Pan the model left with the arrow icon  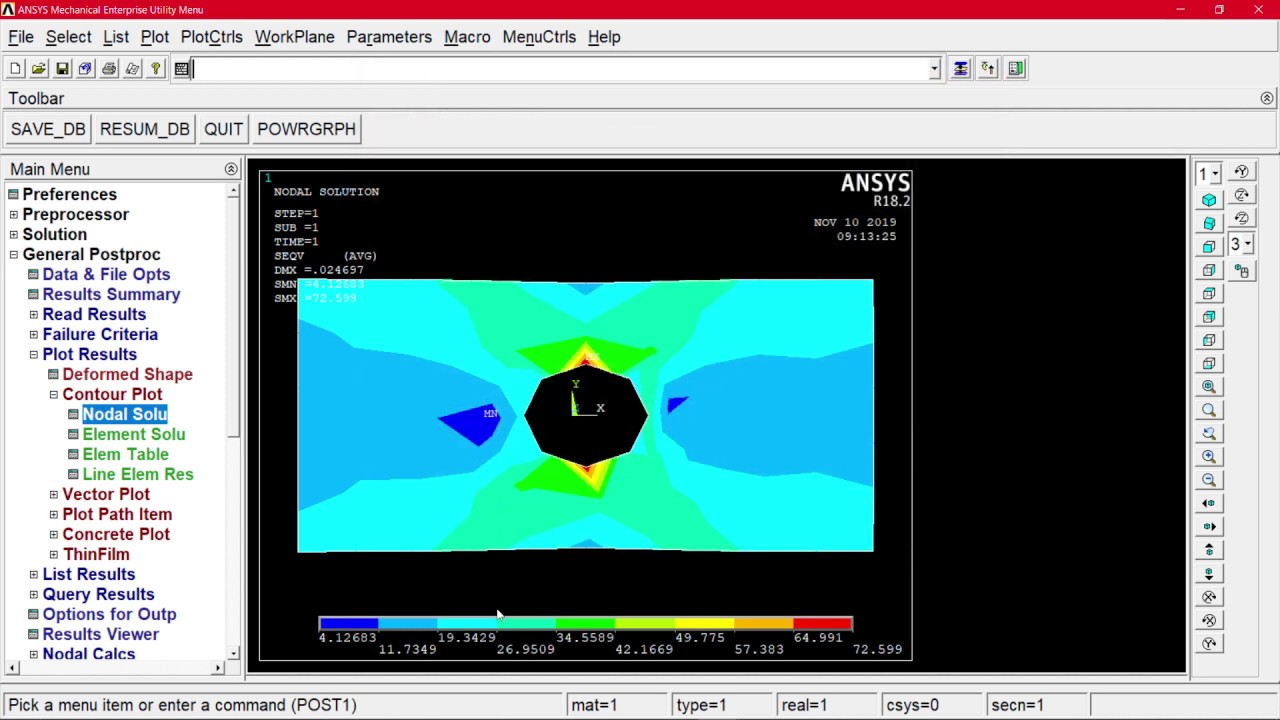(1209, 504)
